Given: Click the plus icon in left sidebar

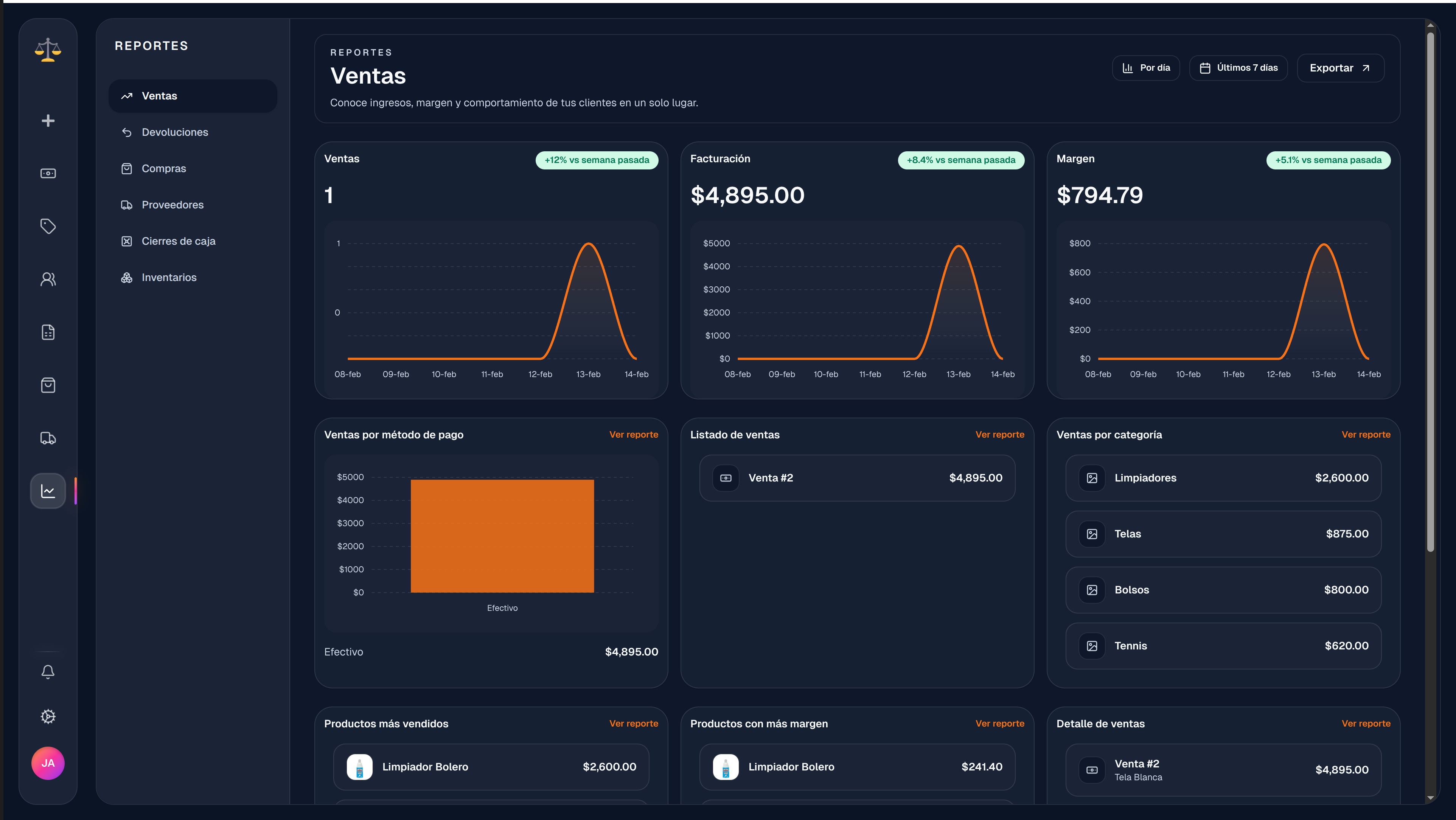Looking at the screenshot, I should tap(48, 120).
